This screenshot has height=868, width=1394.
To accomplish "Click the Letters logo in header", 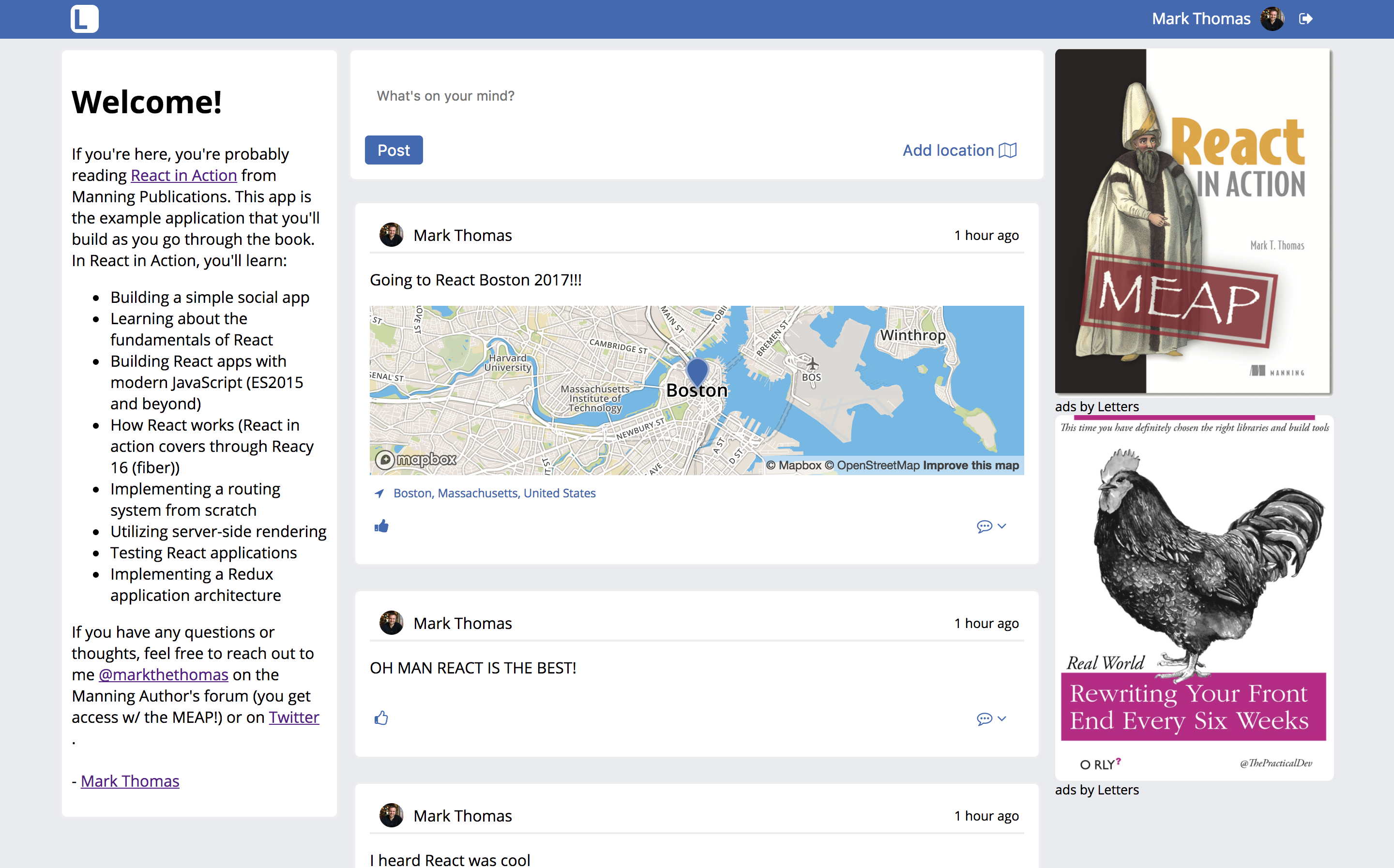I will pyautogui.click(x=84, y=19).
